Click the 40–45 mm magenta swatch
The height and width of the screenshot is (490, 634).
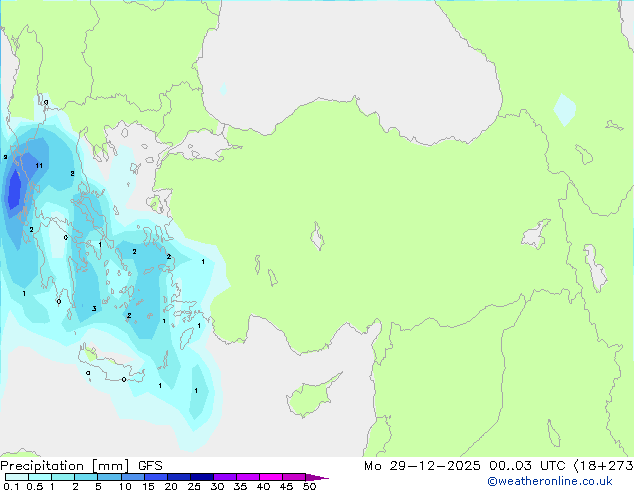click(x=271, y=477)
